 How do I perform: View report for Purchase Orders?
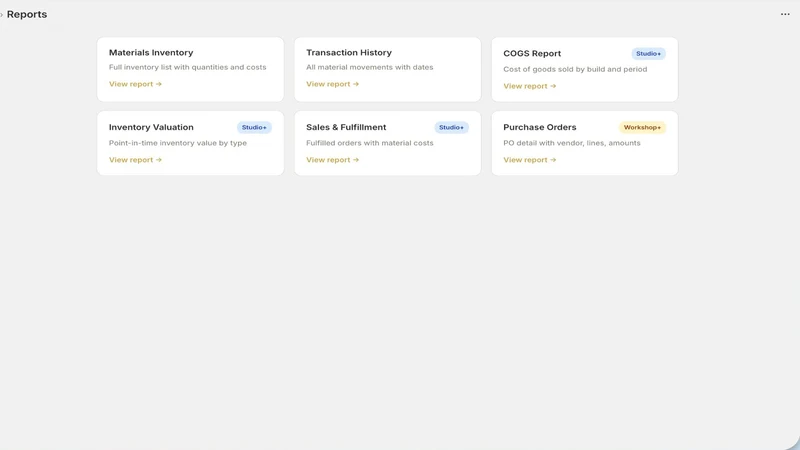click(x=530, y=160)
